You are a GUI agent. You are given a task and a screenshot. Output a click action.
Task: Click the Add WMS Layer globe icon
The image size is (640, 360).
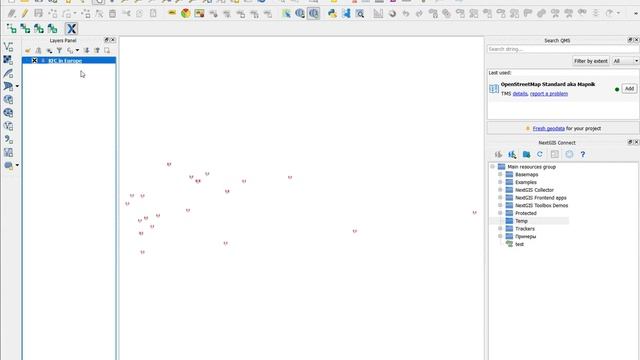pyautogui.click(x=8, y=100)
